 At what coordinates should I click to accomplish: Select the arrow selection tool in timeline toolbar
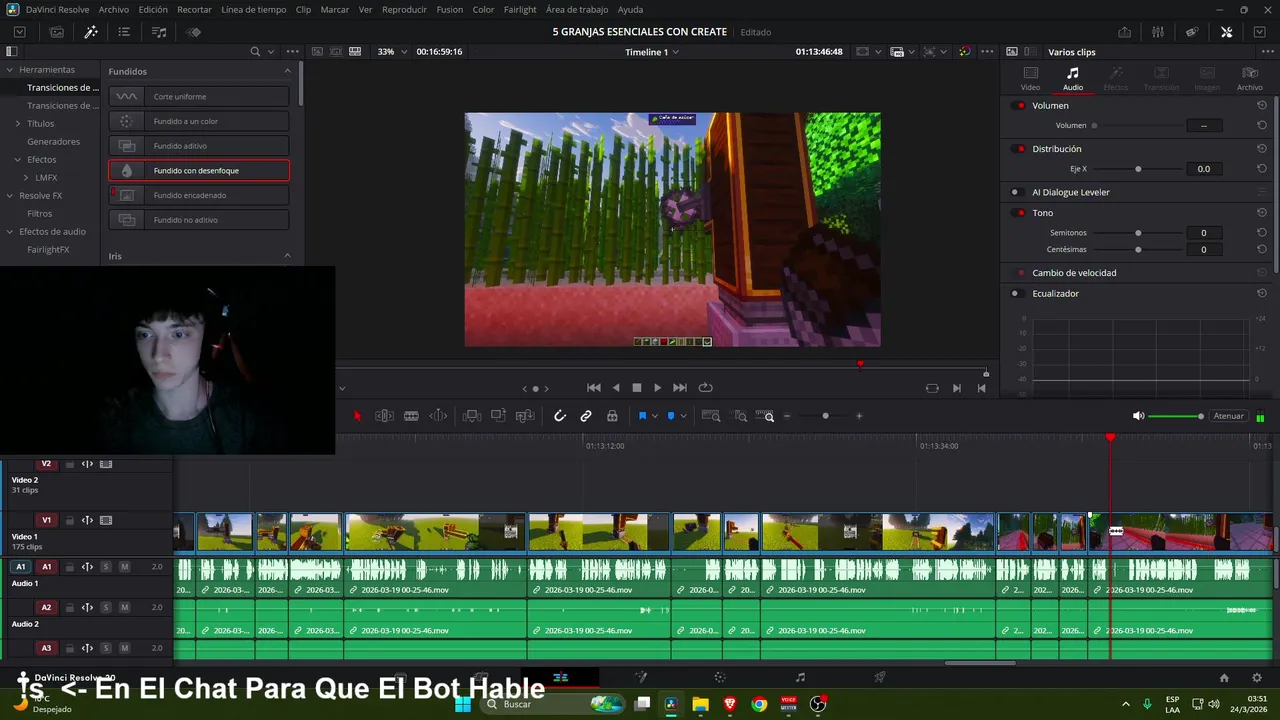coord(357,416)
